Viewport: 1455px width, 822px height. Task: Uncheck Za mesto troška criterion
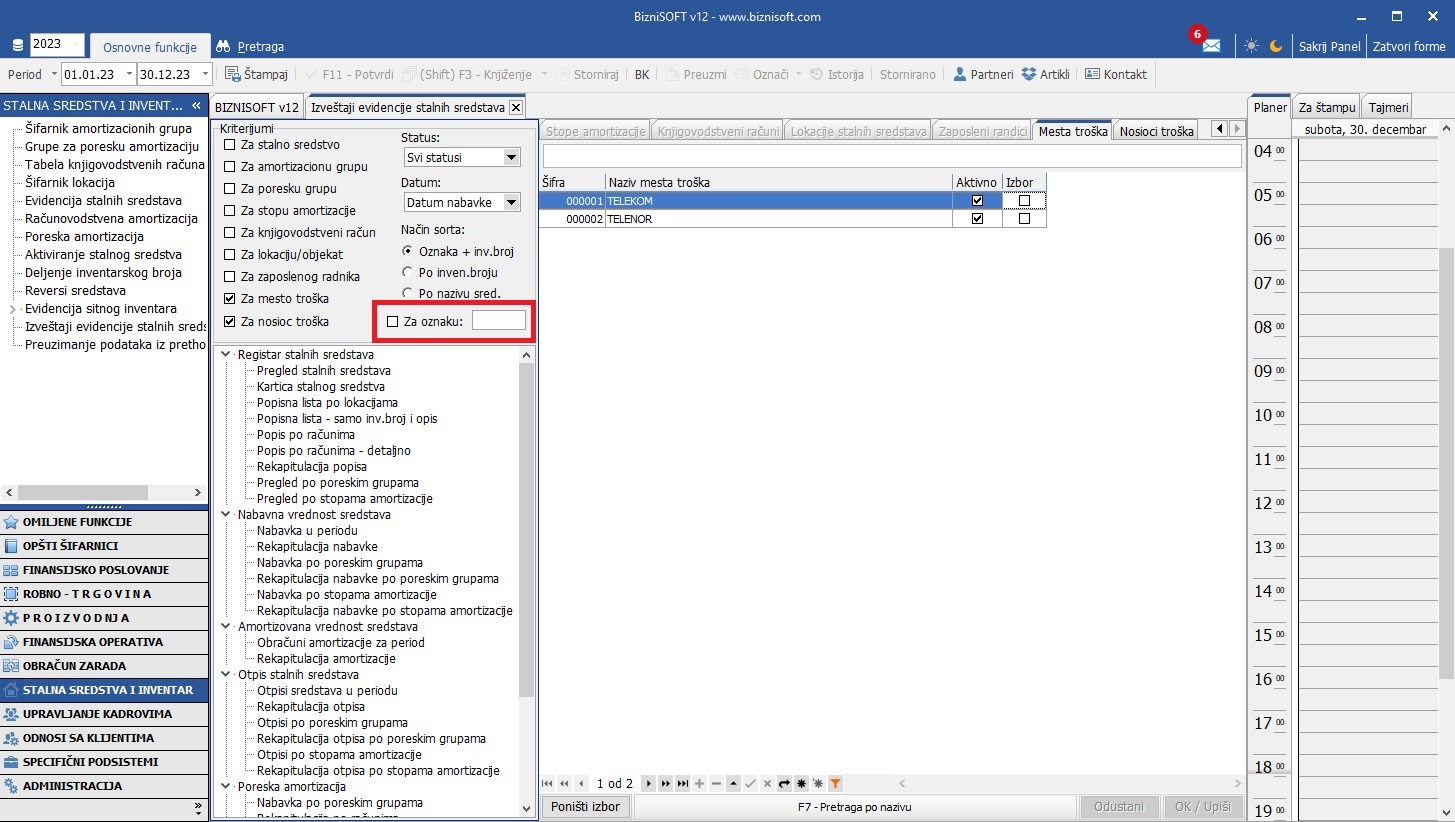(x=230, y=299)
